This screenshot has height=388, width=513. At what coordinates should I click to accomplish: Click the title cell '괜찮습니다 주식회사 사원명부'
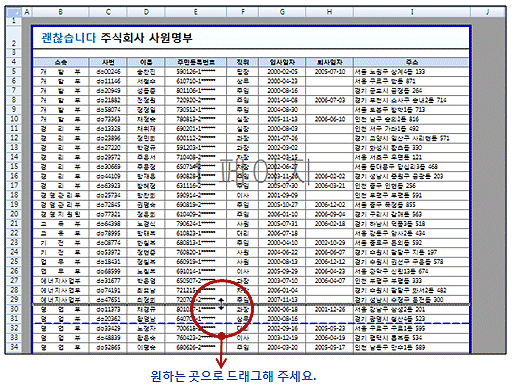117,38
